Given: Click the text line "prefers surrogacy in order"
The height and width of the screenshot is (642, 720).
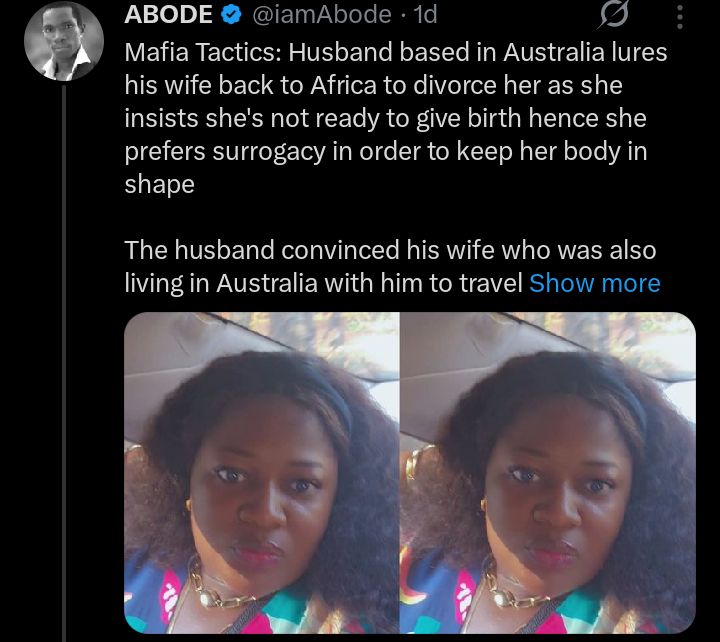Looking at the screenshot, I should point(386,152).
